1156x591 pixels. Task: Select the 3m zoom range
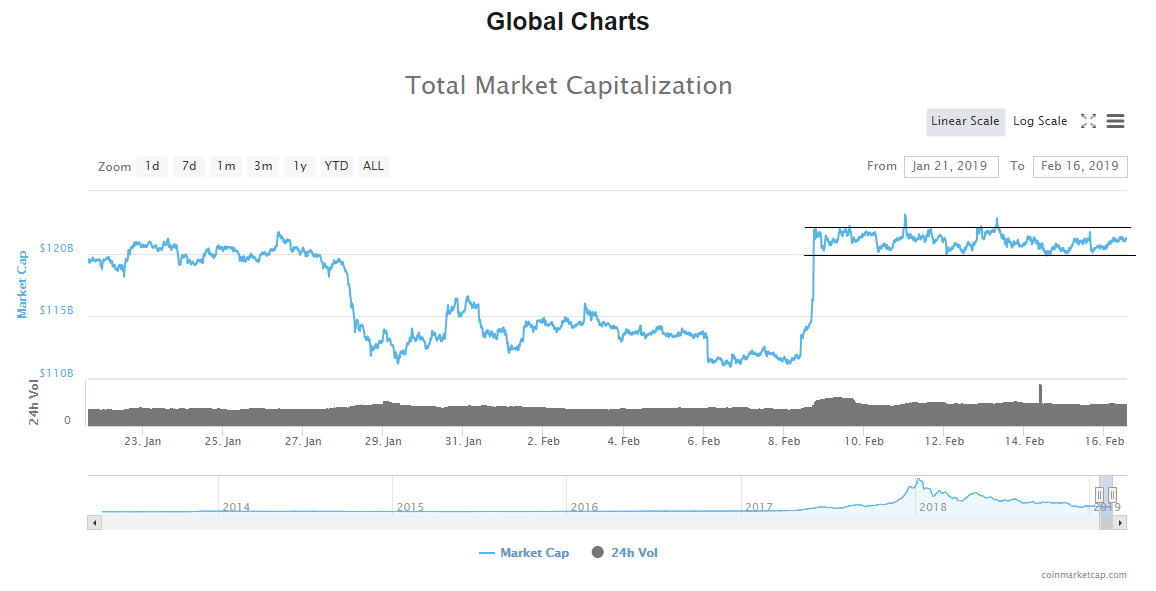pos(263,166)
